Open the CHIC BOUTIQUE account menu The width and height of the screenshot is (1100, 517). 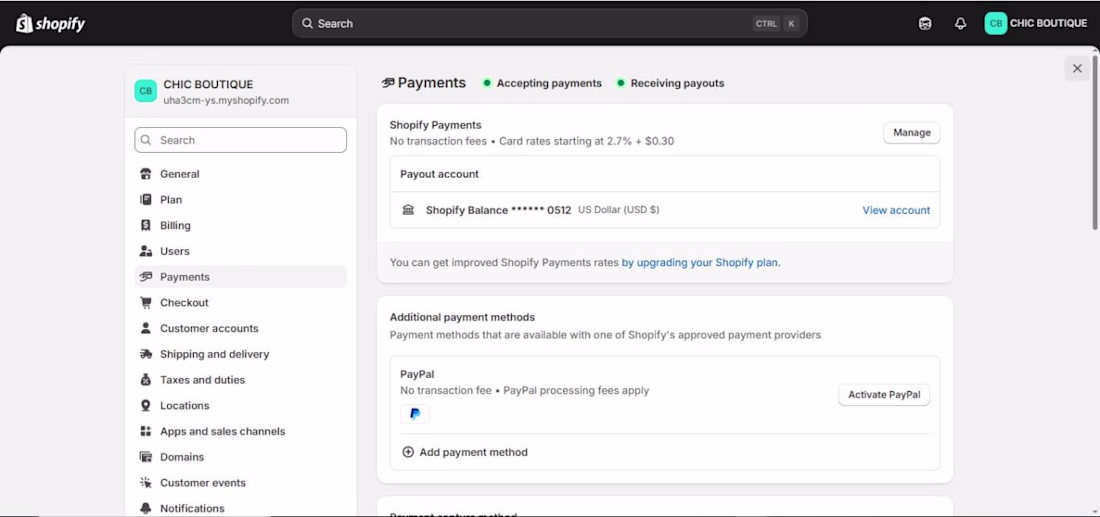pos(1035,23)
